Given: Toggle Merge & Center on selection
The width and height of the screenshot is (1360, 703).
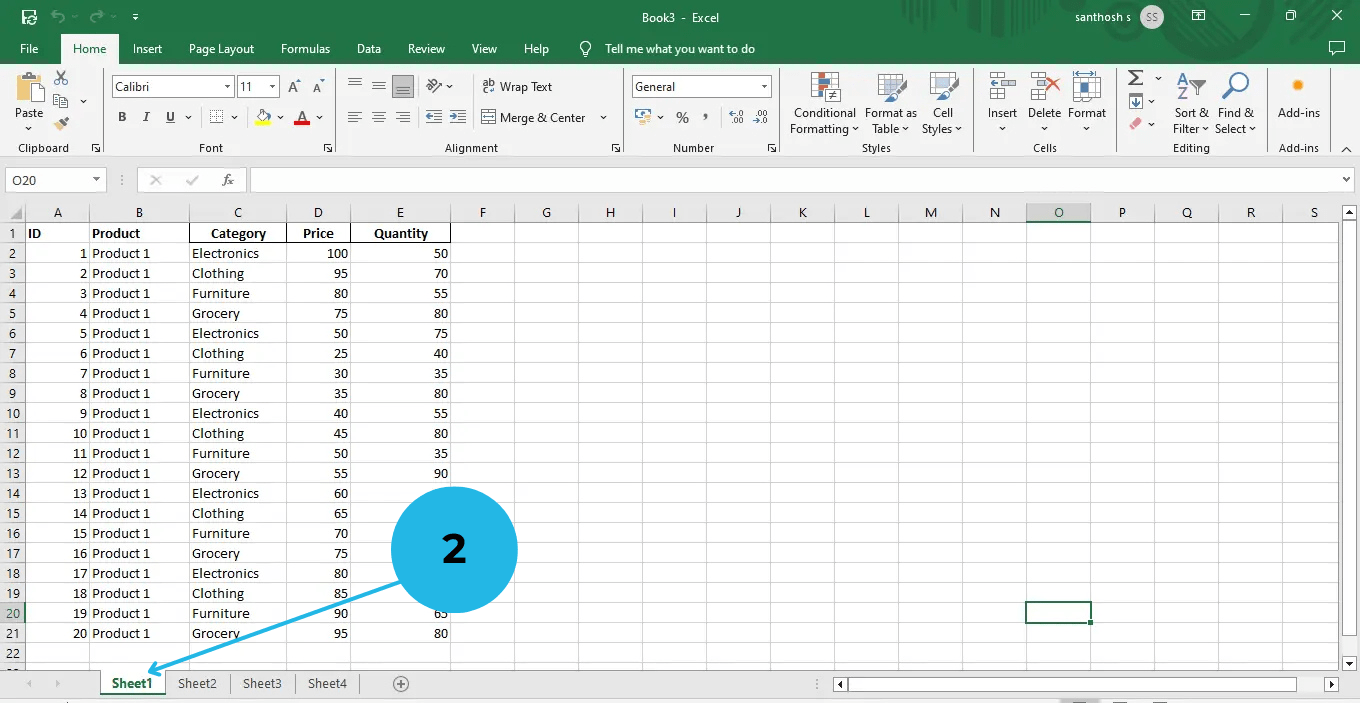Looking at the screenshot, I should [x=538, y=117].
